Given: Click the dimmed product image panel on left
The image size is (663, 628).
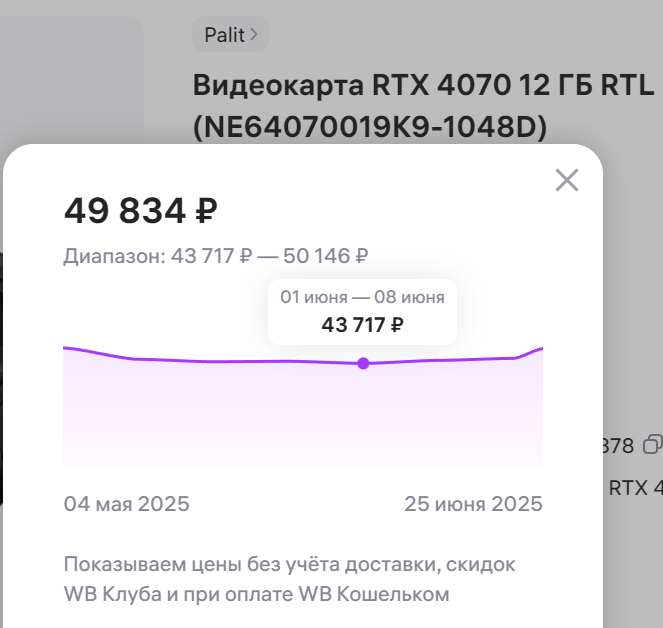Looking at the screenshot, I should 72,80.
